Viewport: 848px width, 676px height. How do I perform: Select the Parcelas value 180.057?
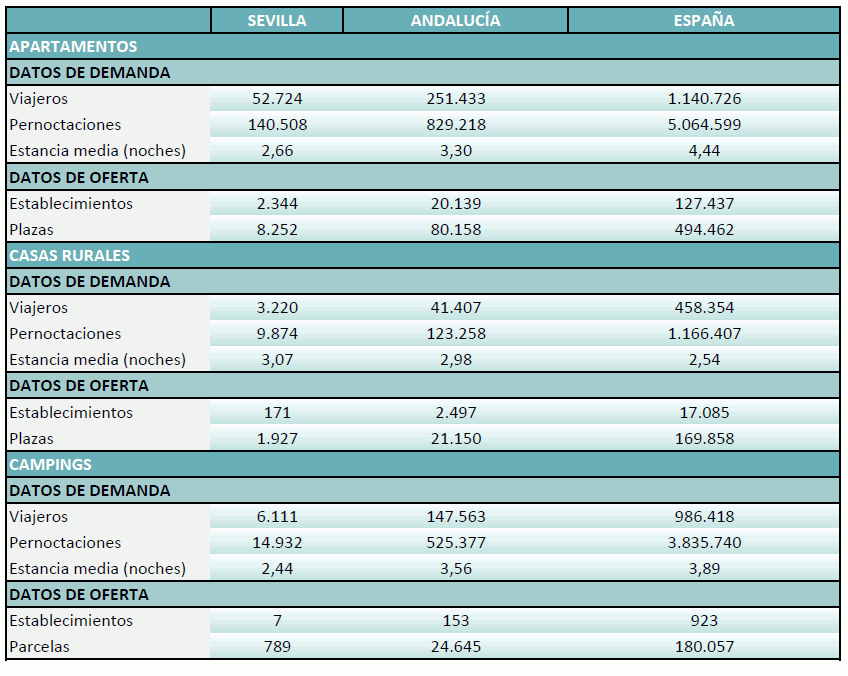click(x=704, y=647)
